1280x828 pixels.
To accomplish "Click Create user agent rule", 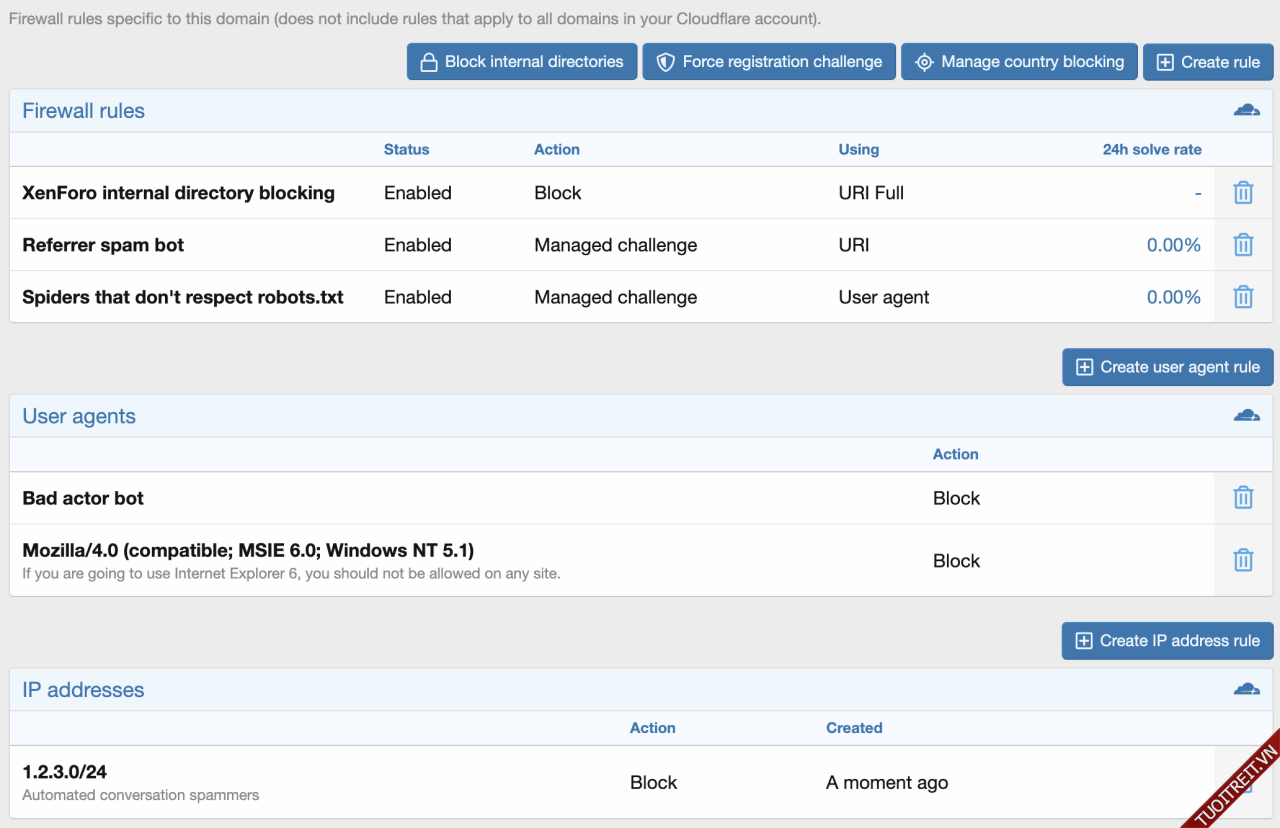I will pos(1167,367).
